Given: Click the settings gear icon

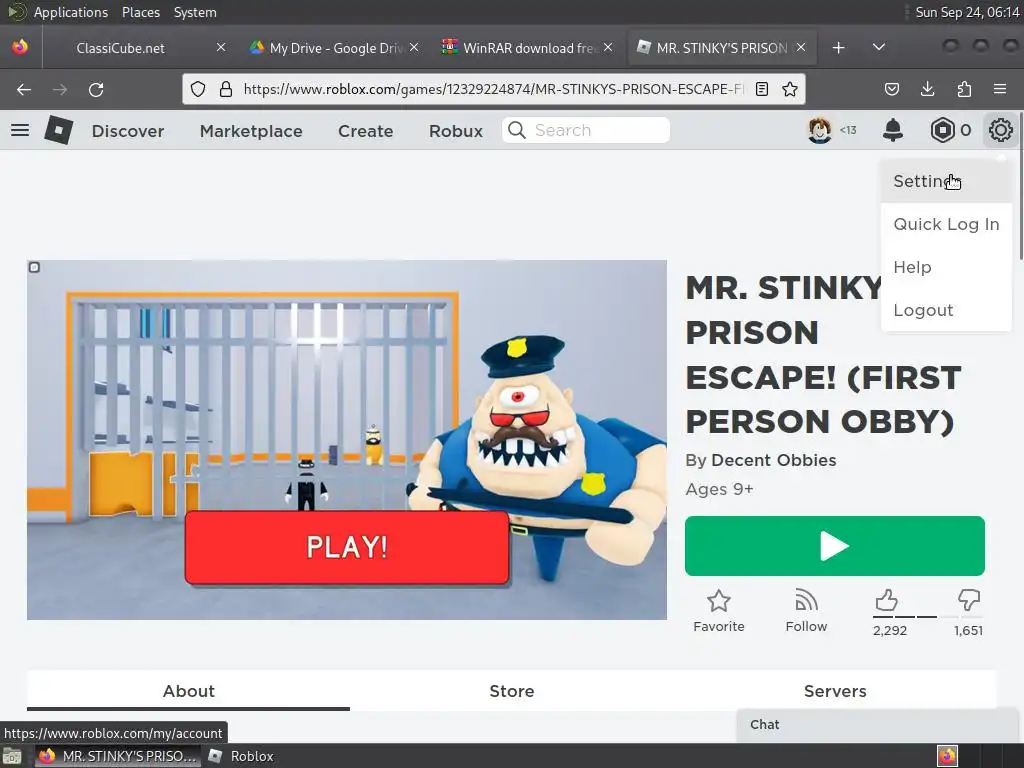Looking at the screenshot, I should pos(1000,130).
